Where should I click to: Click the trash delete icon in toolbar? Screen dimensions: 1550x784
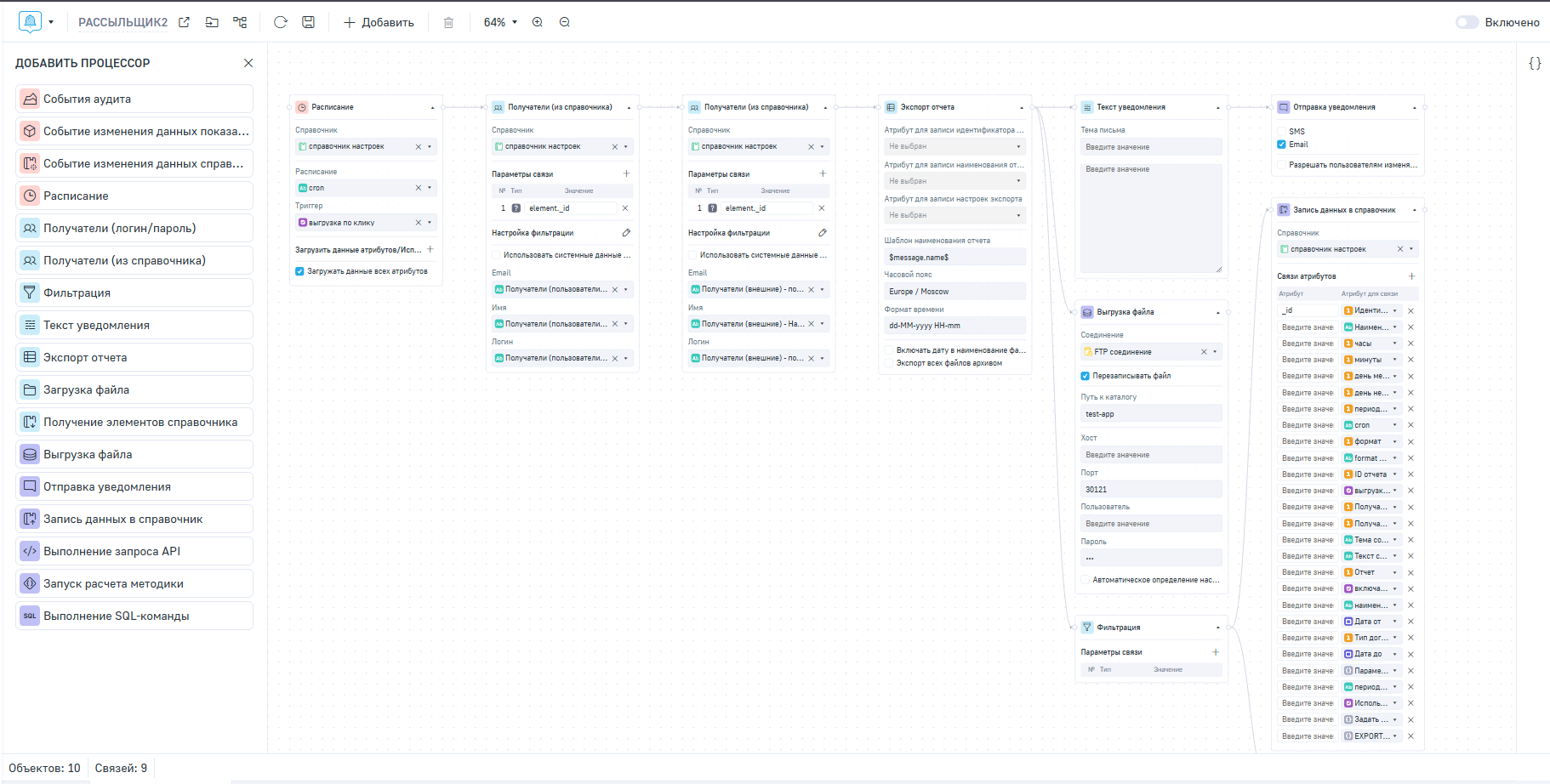(x=448, y=23)
